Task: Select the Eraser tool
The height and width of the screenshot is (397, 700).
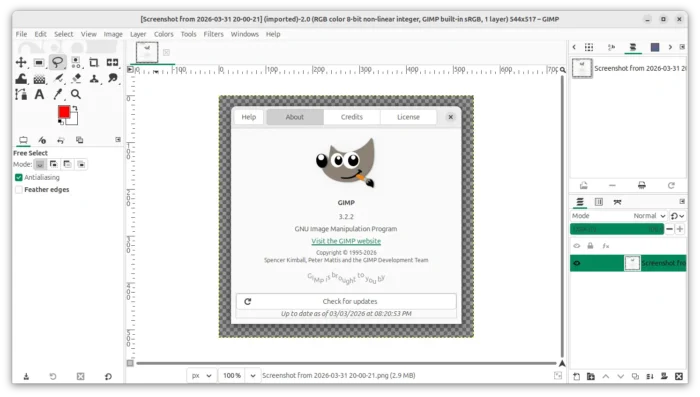Action: click(x=76, y=79)
